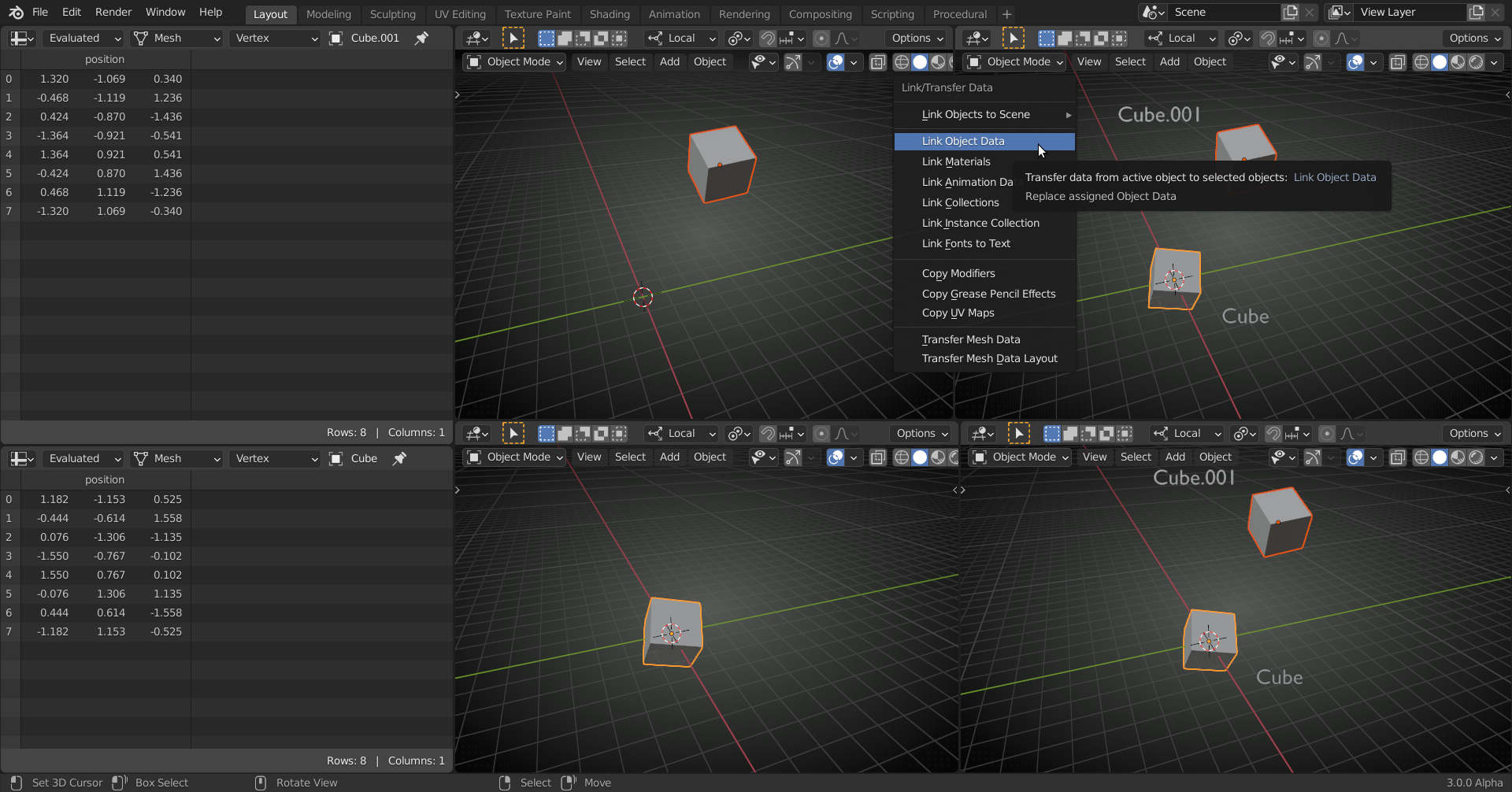Toggle the pin icon next to Cube in lower spreadsheet

click(400, 458)
